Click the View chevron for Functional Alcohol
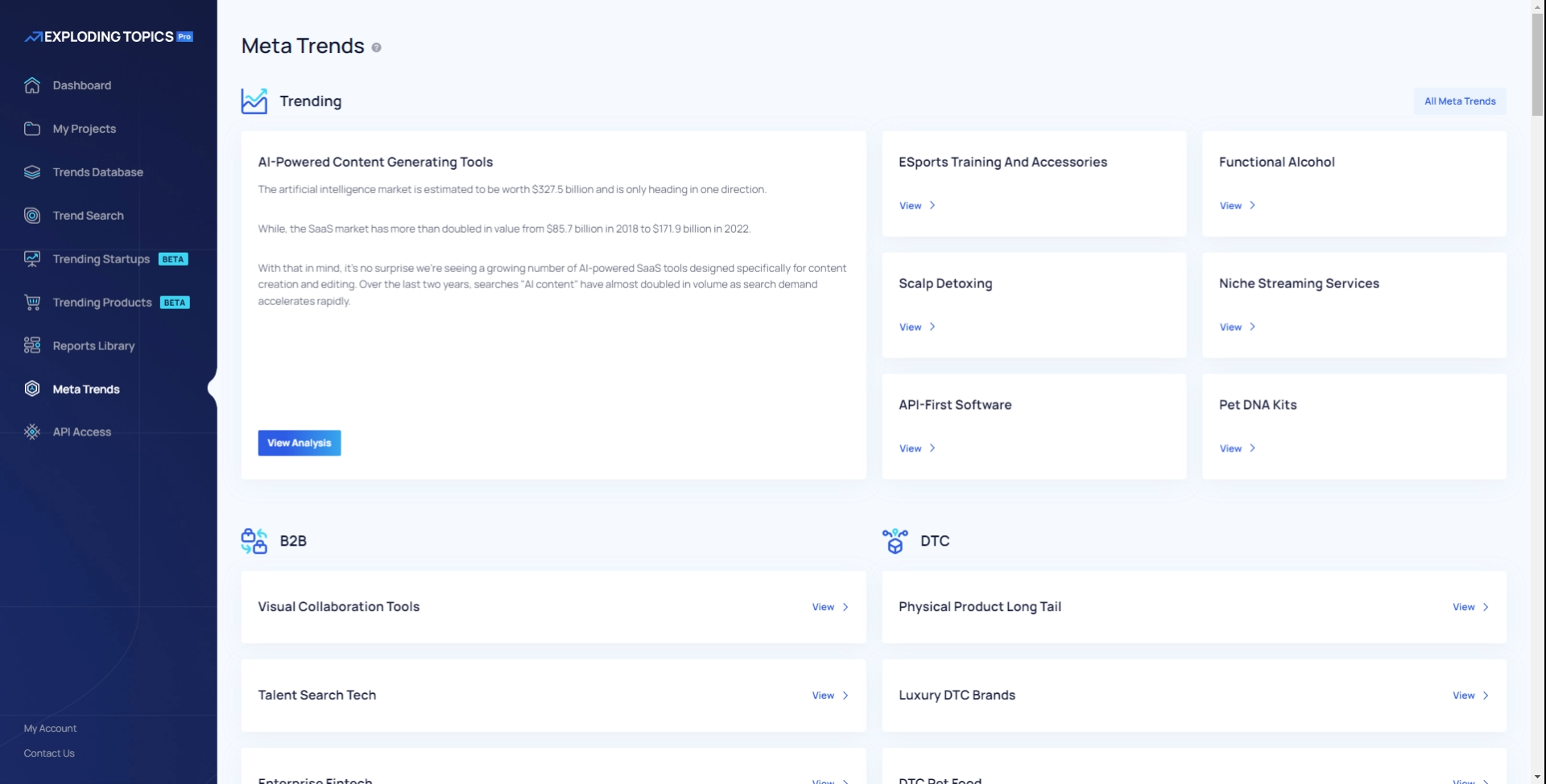 pos(1252,205)
